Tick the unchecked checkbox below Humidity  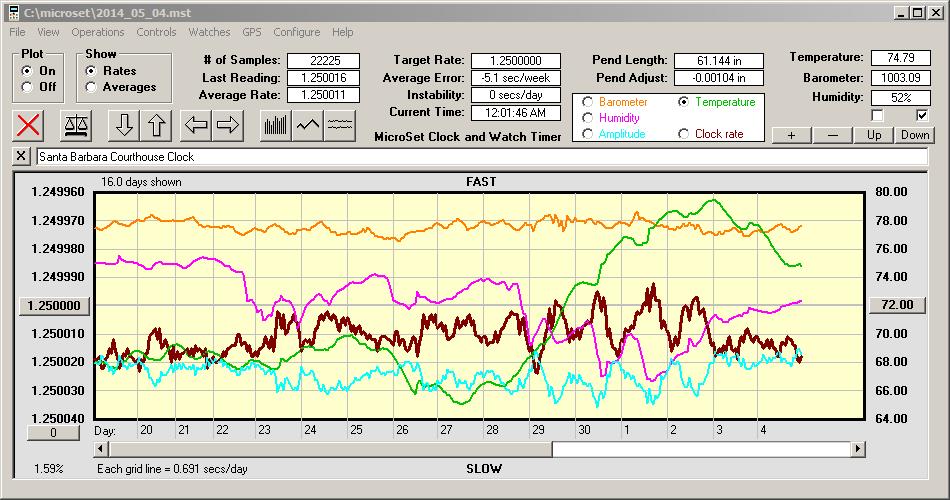pos(877,116)
